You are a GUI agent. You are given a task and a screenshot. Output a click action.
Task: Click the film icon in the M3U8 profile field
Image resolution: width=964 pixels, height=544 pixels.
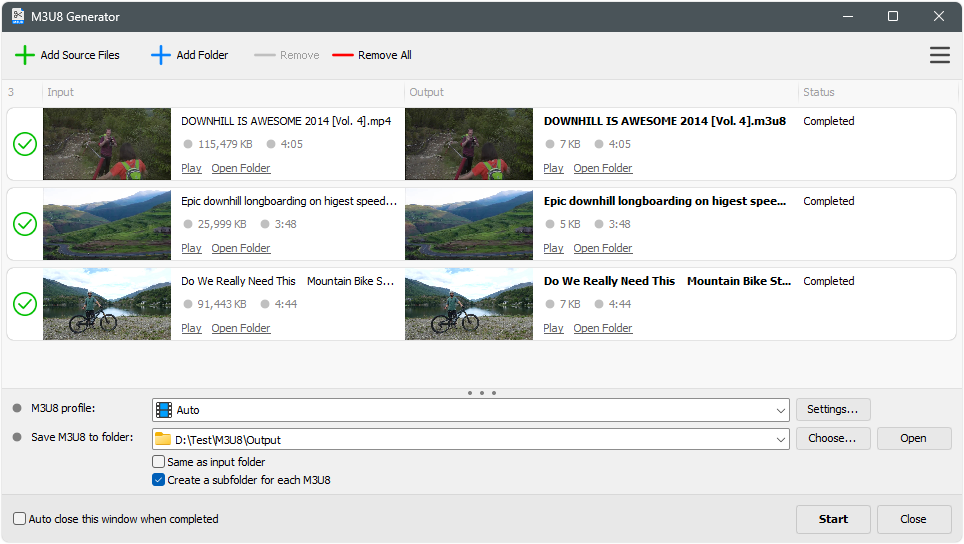tap(163, 410)
